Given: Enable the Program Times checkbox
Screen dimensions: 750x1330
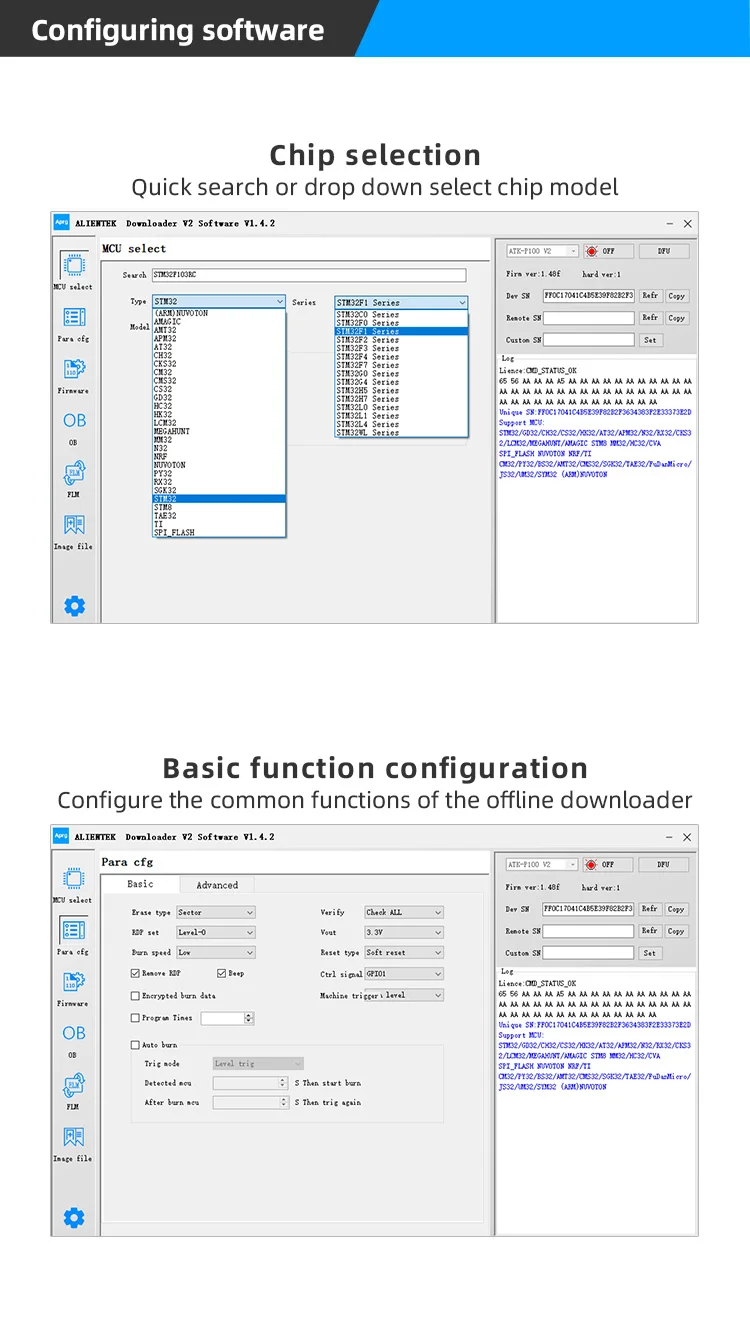Looking at the screenshot, I should click(135, 1018).
